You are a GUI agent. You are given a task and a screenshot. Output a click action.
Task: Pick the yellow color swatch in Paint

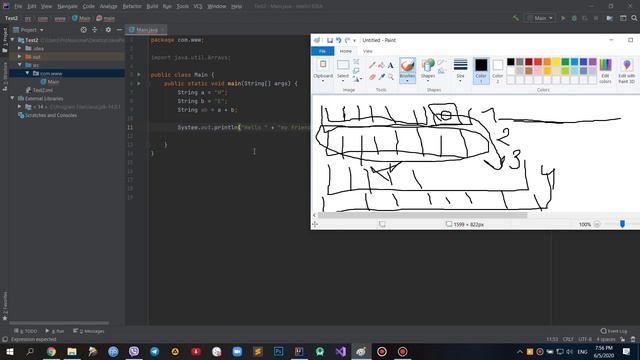coord(556,62)
